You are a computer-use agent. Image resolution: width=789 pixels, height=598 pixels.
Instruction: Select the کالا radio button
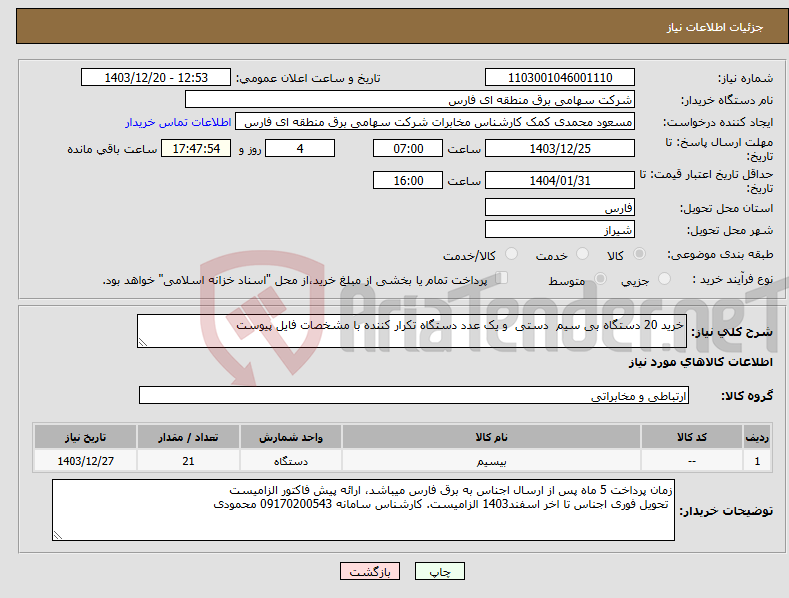[640, 254]
